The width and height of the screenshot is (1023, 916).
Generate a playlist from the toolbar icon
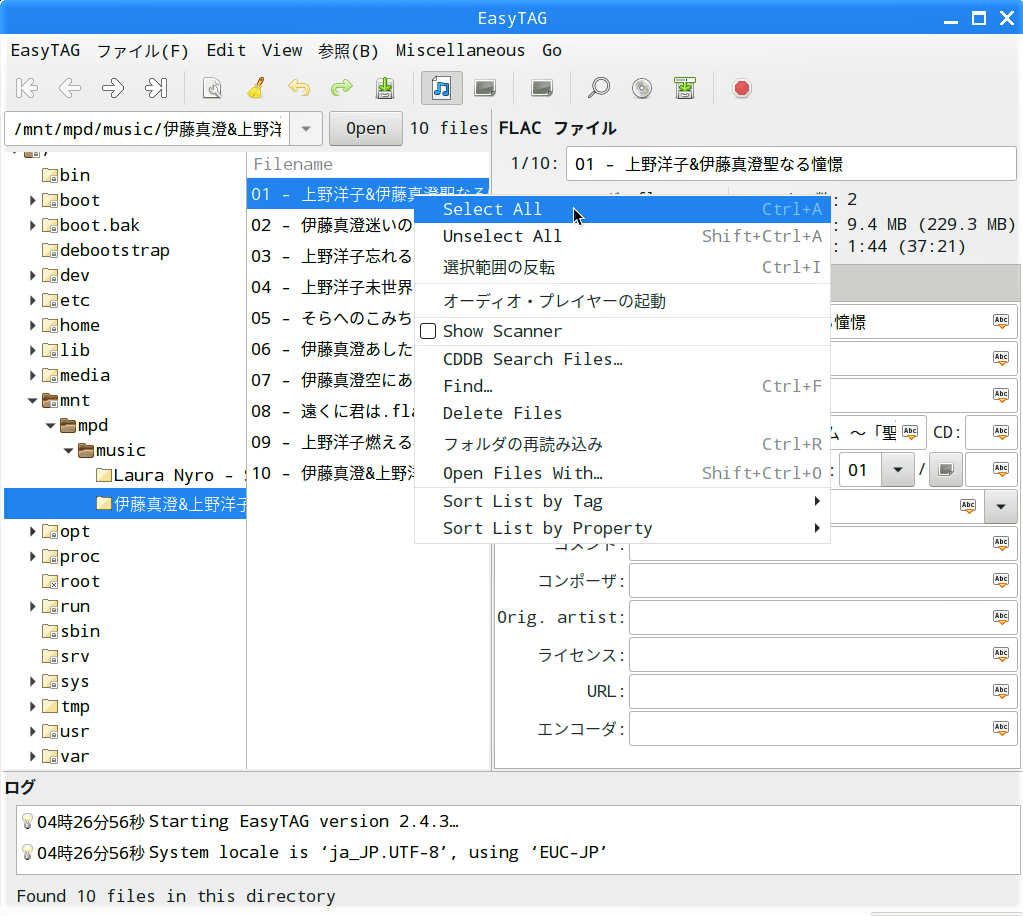[x=685, y=88]
